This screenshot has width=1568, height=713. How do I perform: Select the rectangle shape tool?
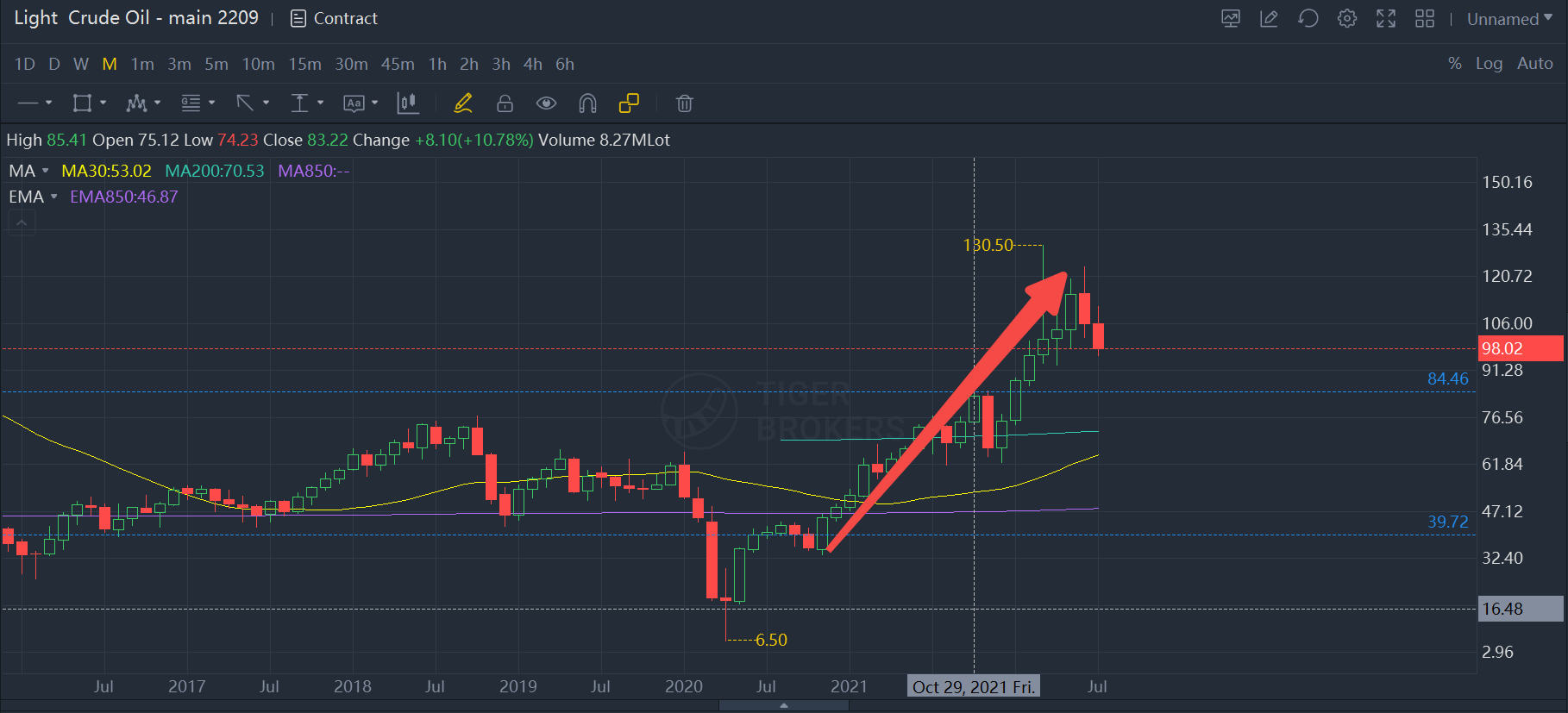click(x=82, y=103)
